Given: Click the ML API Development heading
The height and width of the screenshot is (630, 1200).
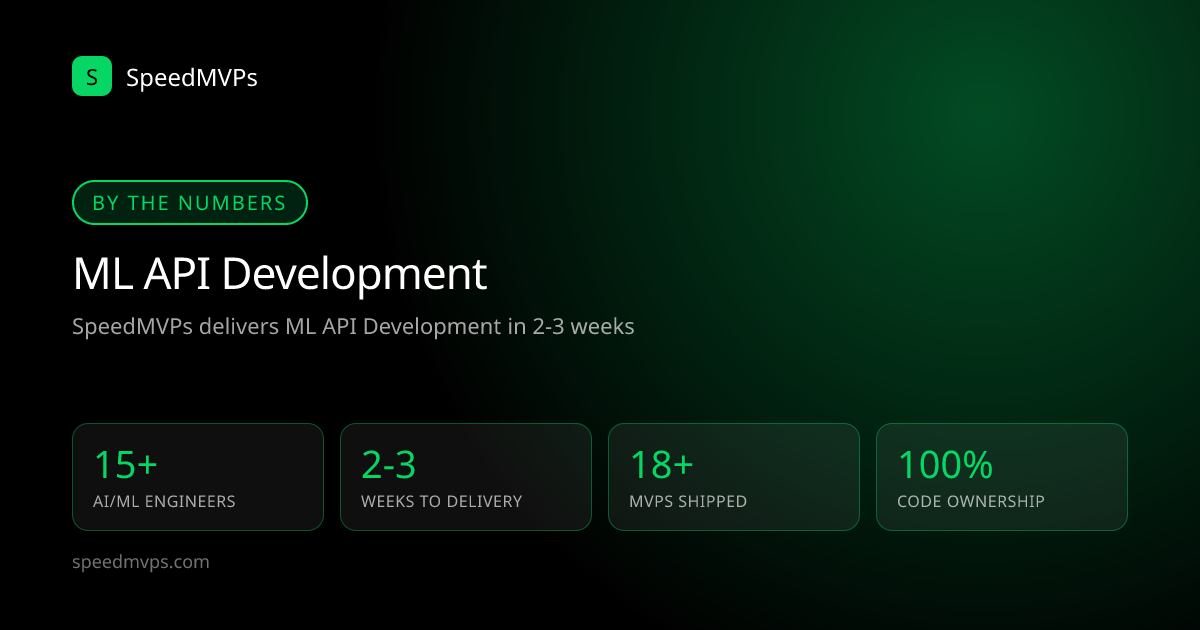Looking at the screenshot, I should point(280,274).
